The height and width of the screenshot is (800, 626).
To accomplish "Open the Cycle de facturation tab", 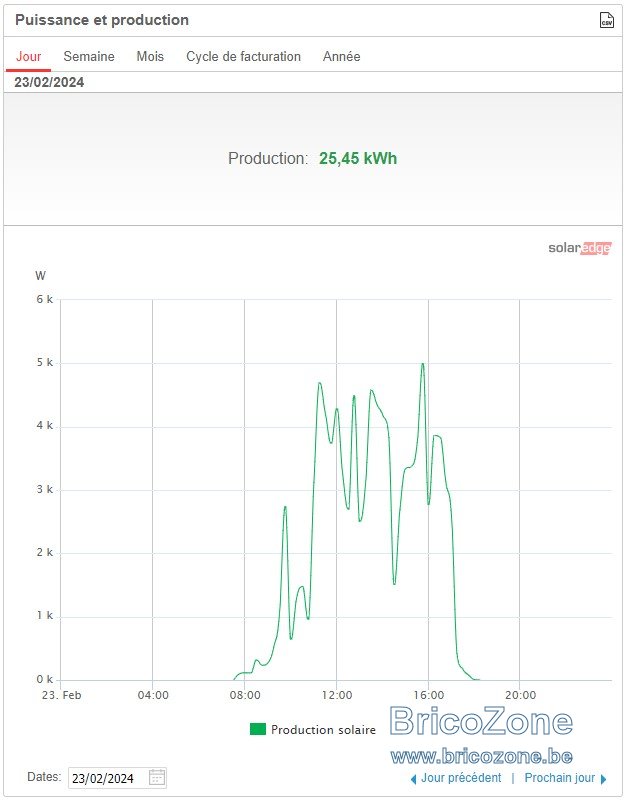I will pyautogui.click(x=243, y=56).
